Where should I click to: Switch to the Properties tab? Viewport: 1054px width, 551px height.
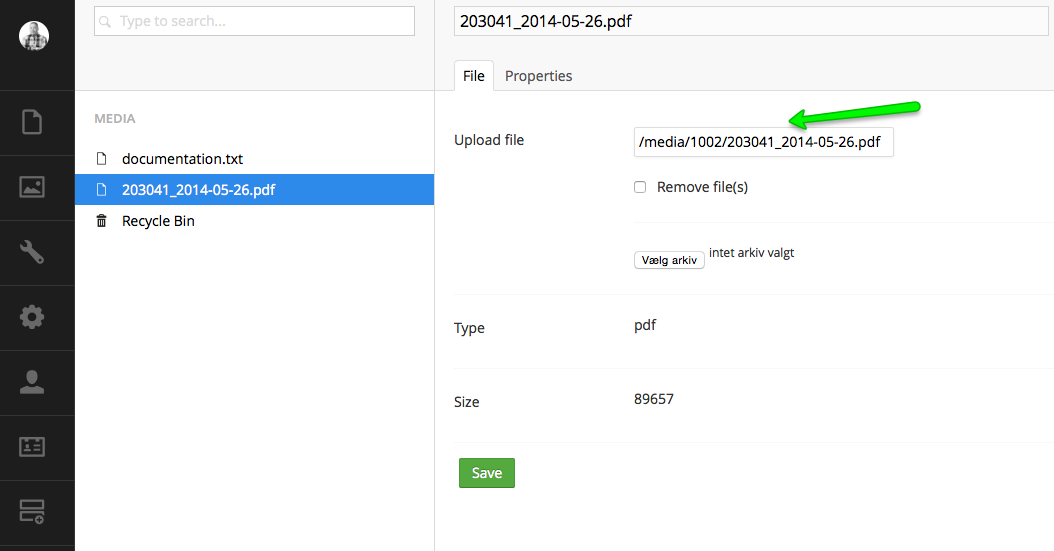click(x=538, y=76)
